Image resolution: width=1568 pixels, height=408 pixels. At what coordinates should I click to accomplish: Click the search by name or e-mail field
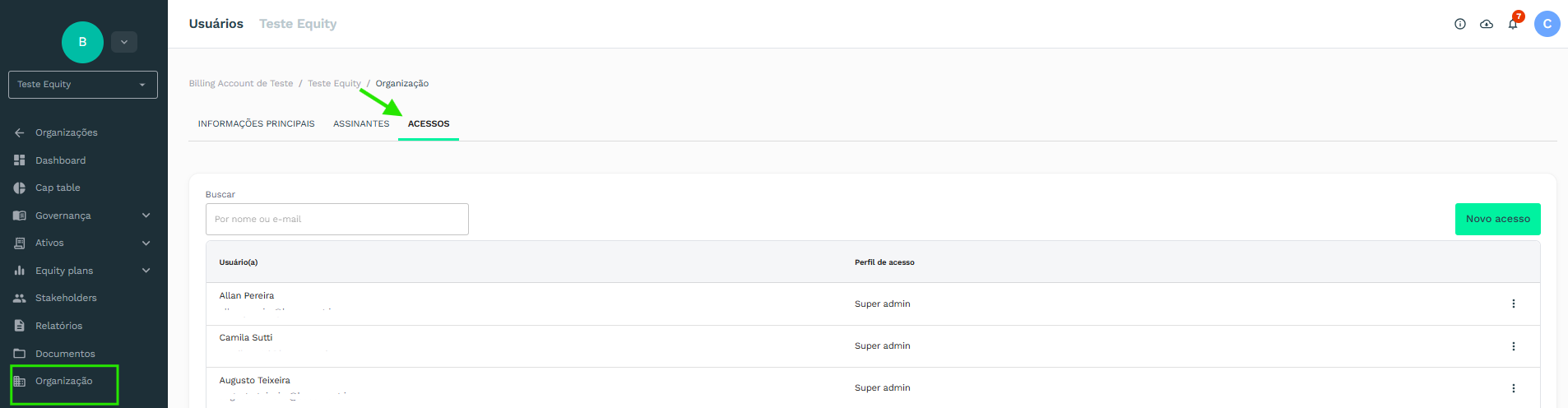pyautogui.click(x=336, y=220)
